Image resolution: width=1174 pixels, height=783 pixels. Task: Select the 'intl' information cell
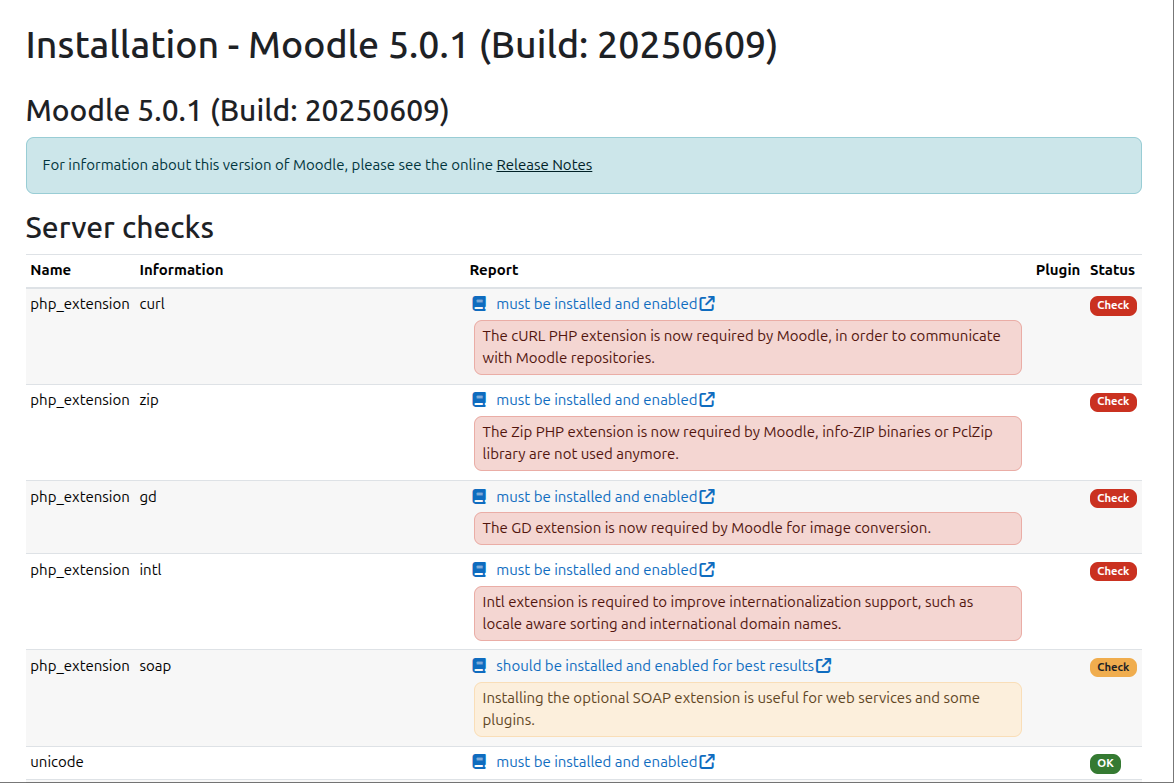(150, 570)
